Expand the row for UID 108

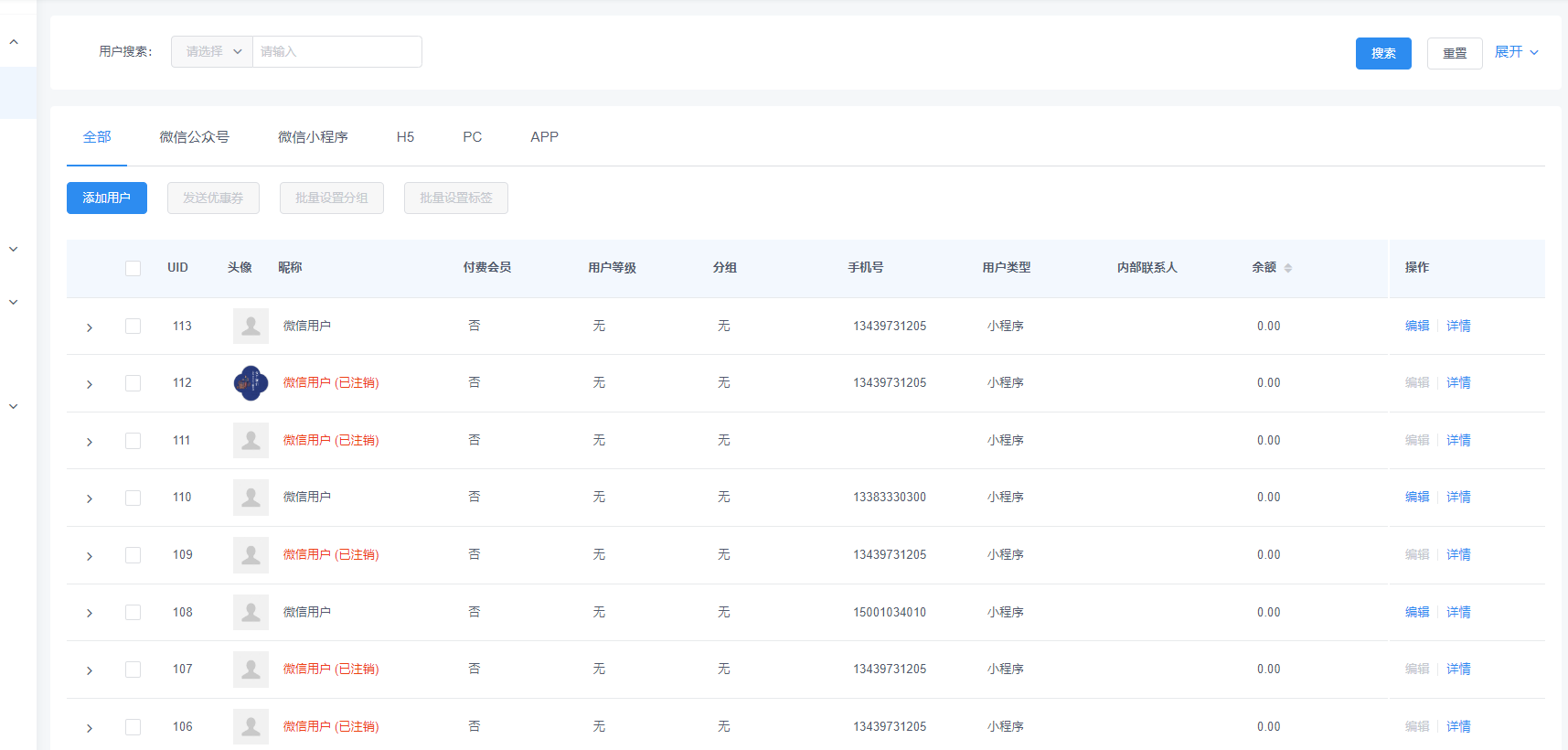point(90,613)
